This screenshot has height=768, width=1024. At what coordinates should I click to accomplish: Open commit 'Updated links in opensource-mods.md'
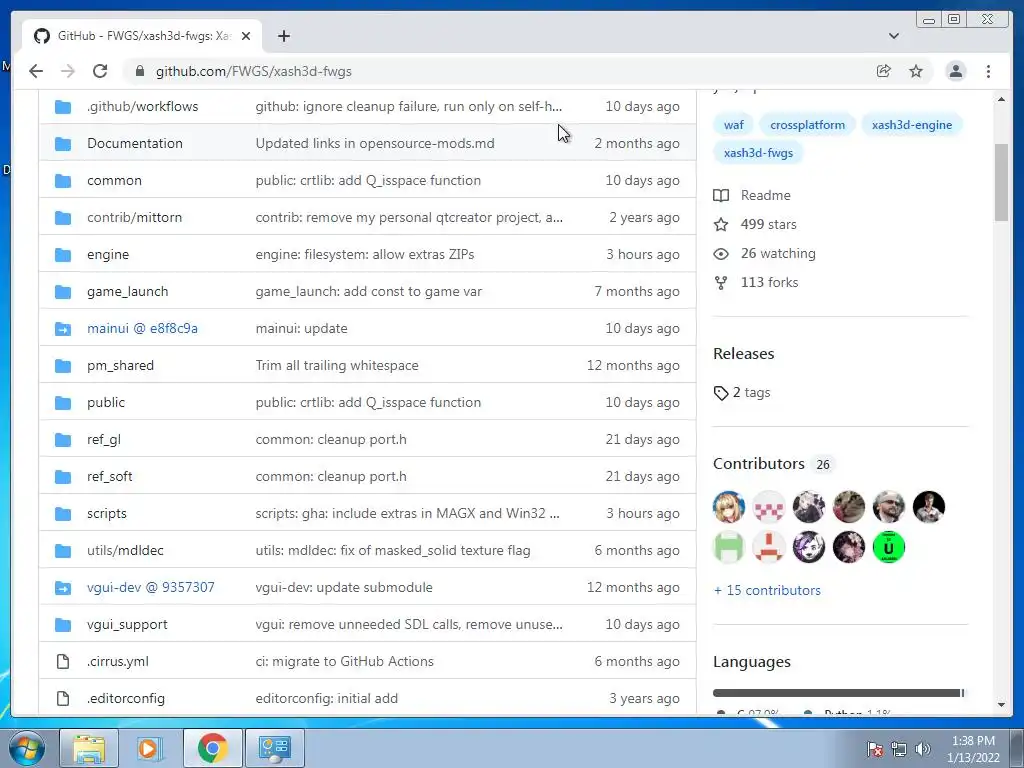(375, 144)
